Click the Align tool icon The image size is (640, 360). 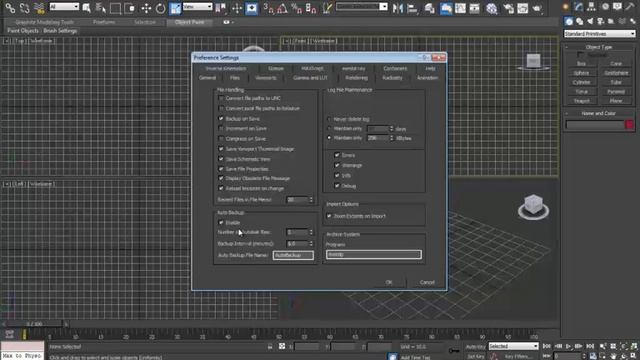coord(413,8)
